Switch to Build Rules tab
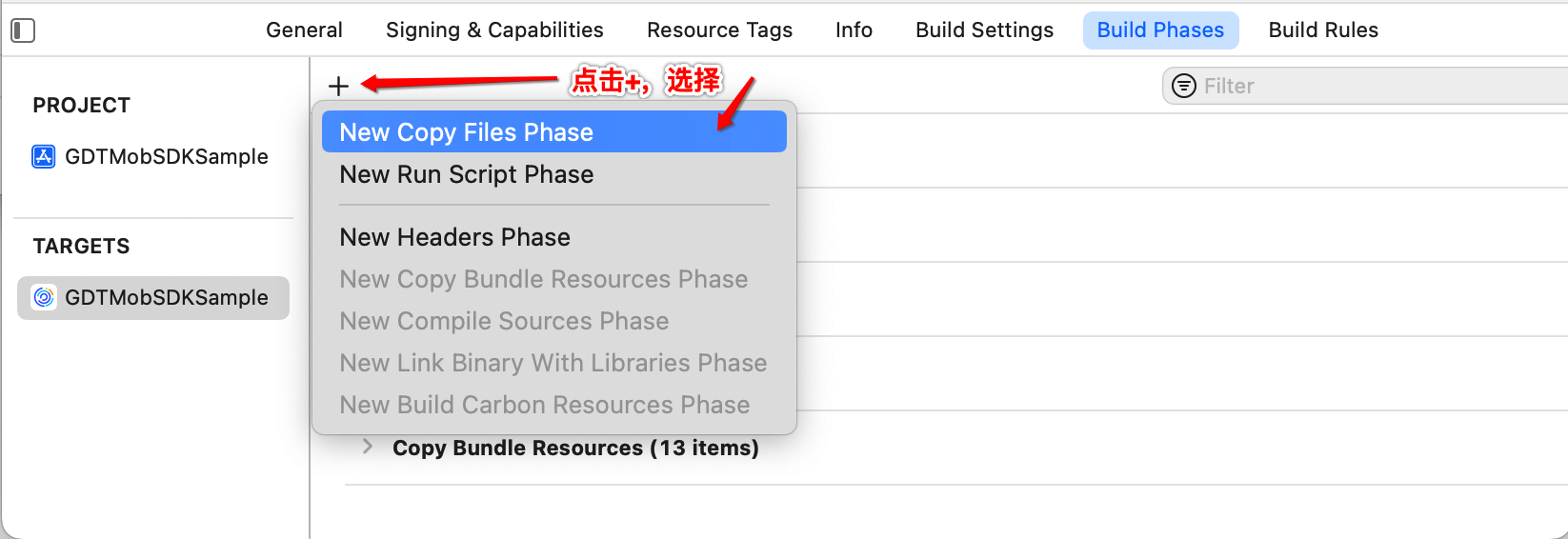 tap(1323, 30)
